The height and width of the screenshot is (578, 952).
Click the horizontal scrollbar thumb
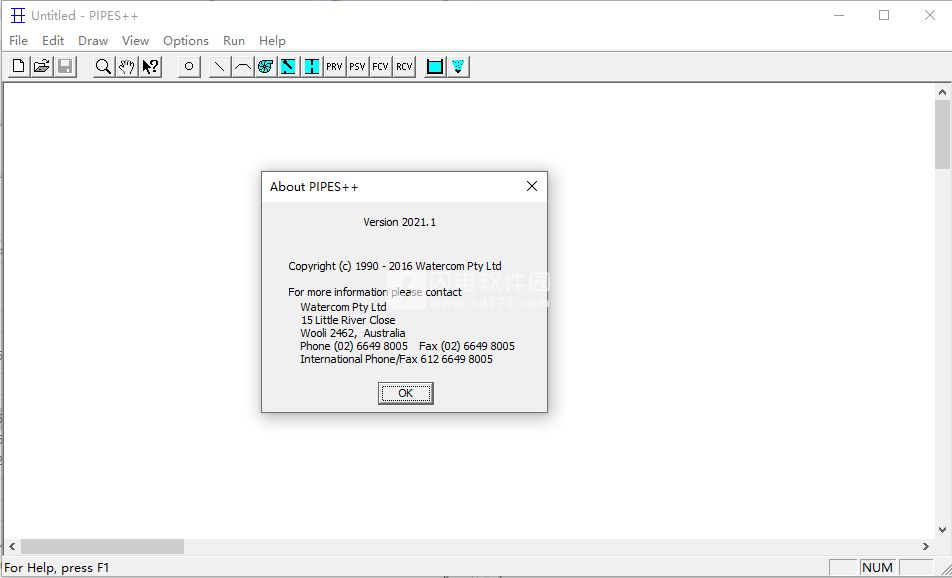click(x=102, y=546)
